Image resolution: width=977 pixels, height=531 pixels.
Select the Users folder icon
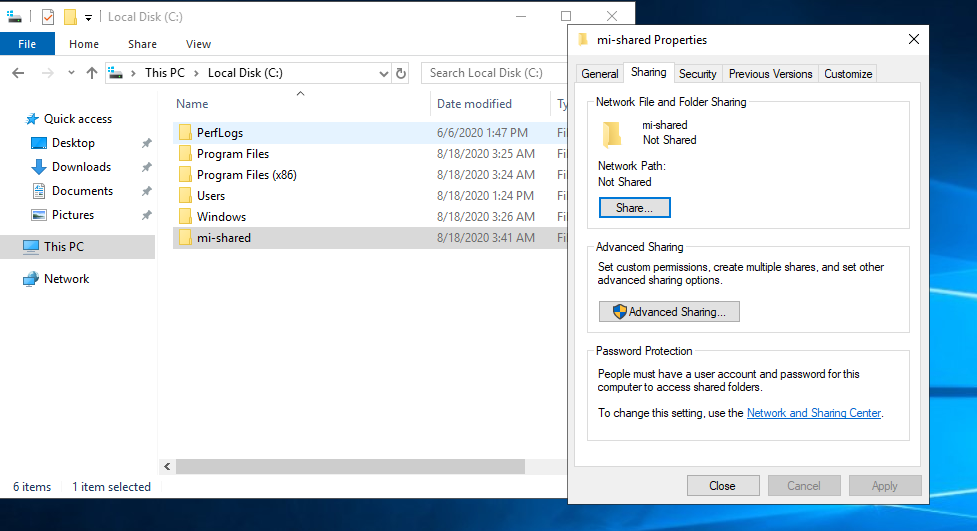(185, 196)
